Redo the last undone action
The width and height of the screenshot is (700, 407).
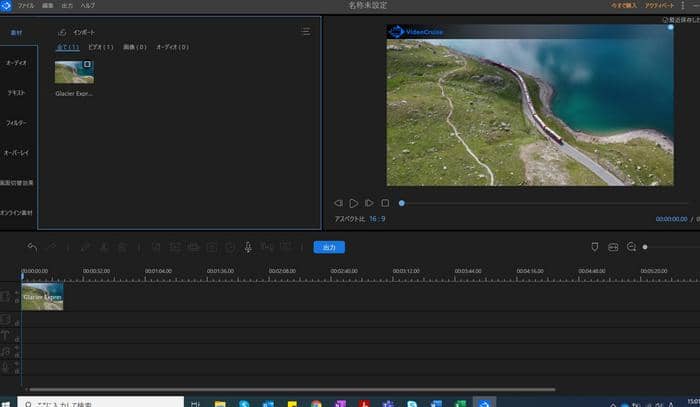(52, 247)
